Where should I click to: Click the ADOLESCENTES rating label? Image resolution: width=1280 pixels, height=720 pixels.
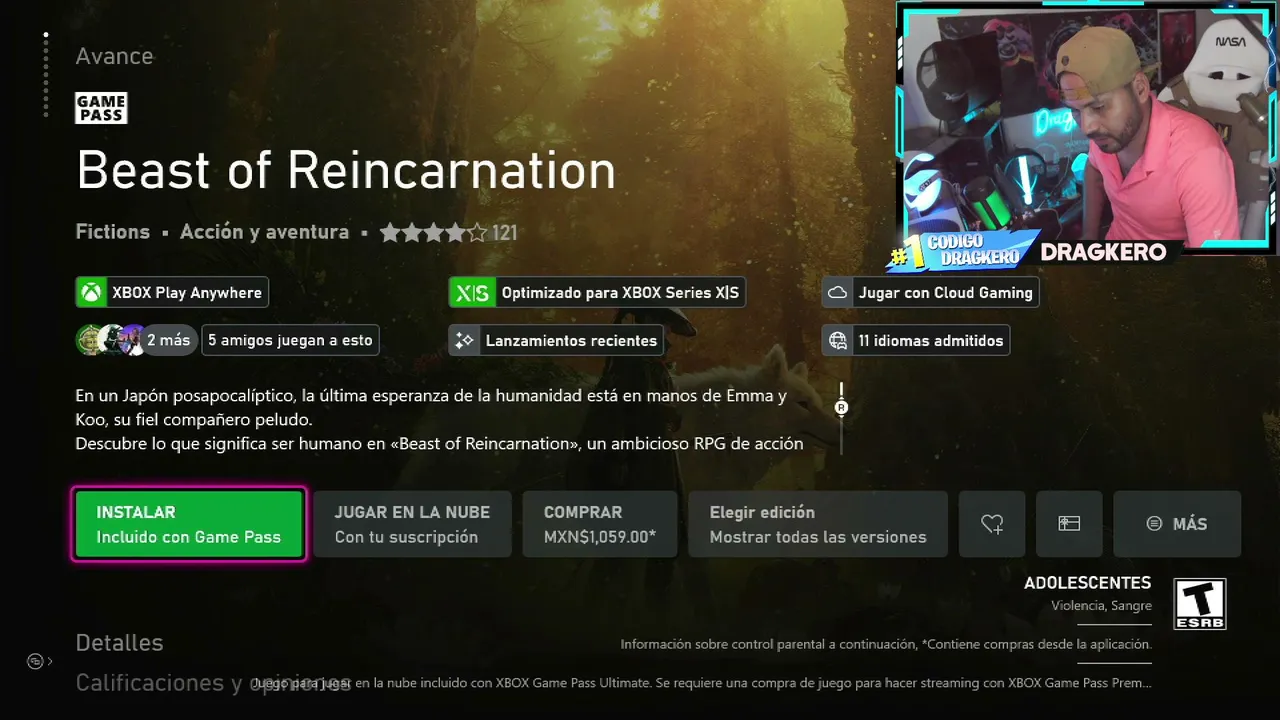[1088, 583]
